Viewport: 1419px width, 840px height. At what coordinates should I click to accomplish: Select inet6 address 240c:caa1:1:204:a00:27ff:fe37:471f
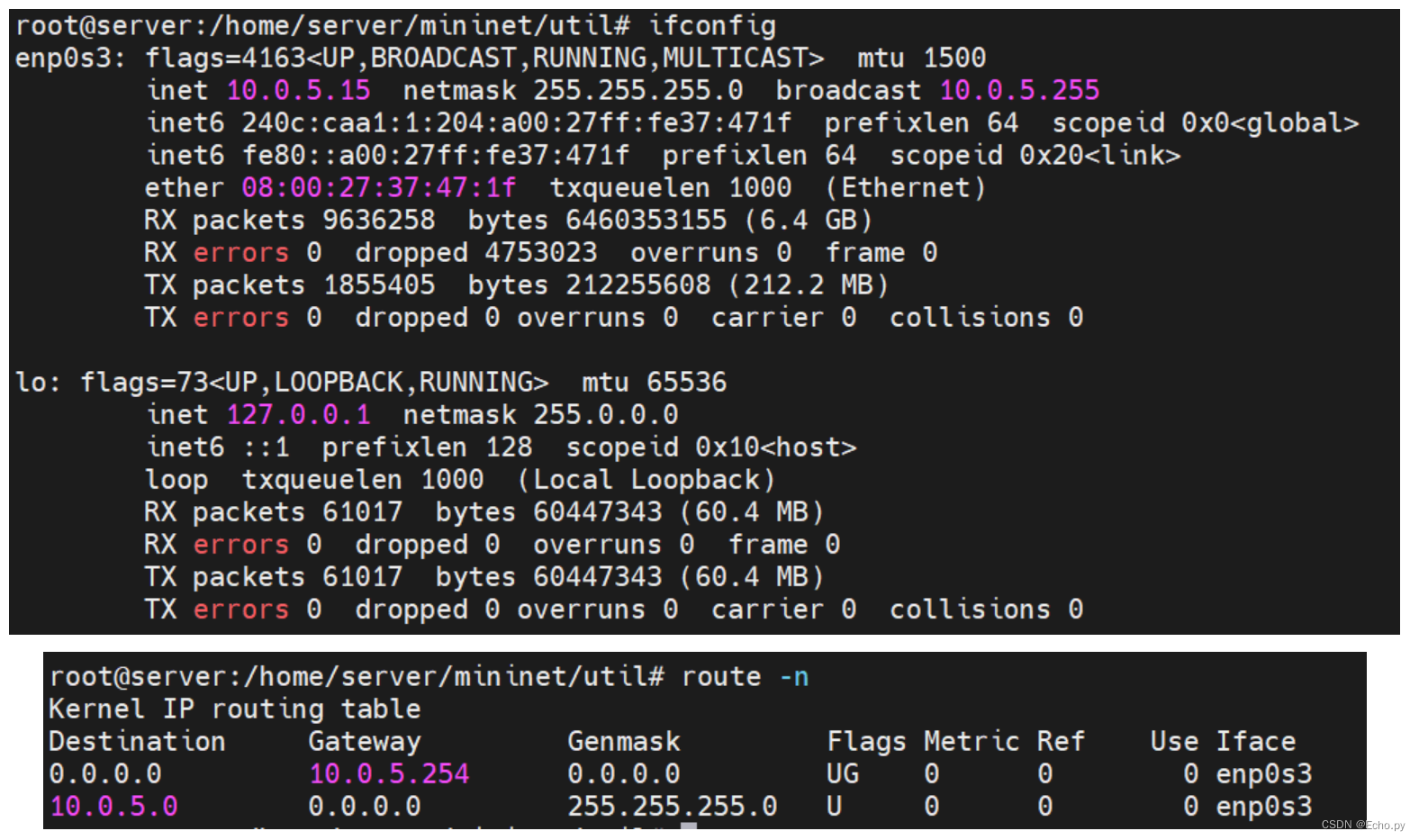tap(516, 123)
